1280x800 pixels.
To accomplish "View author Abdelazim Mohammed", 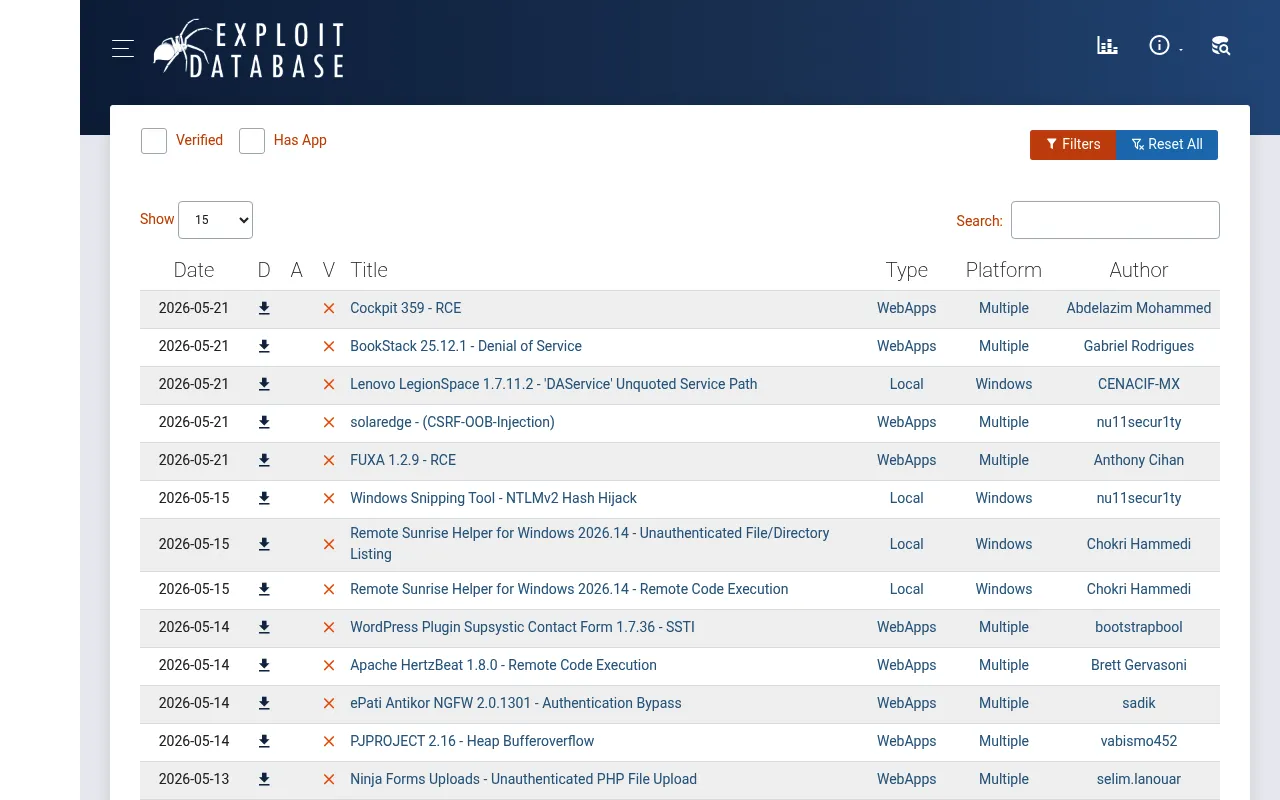I will (1139, 308).
